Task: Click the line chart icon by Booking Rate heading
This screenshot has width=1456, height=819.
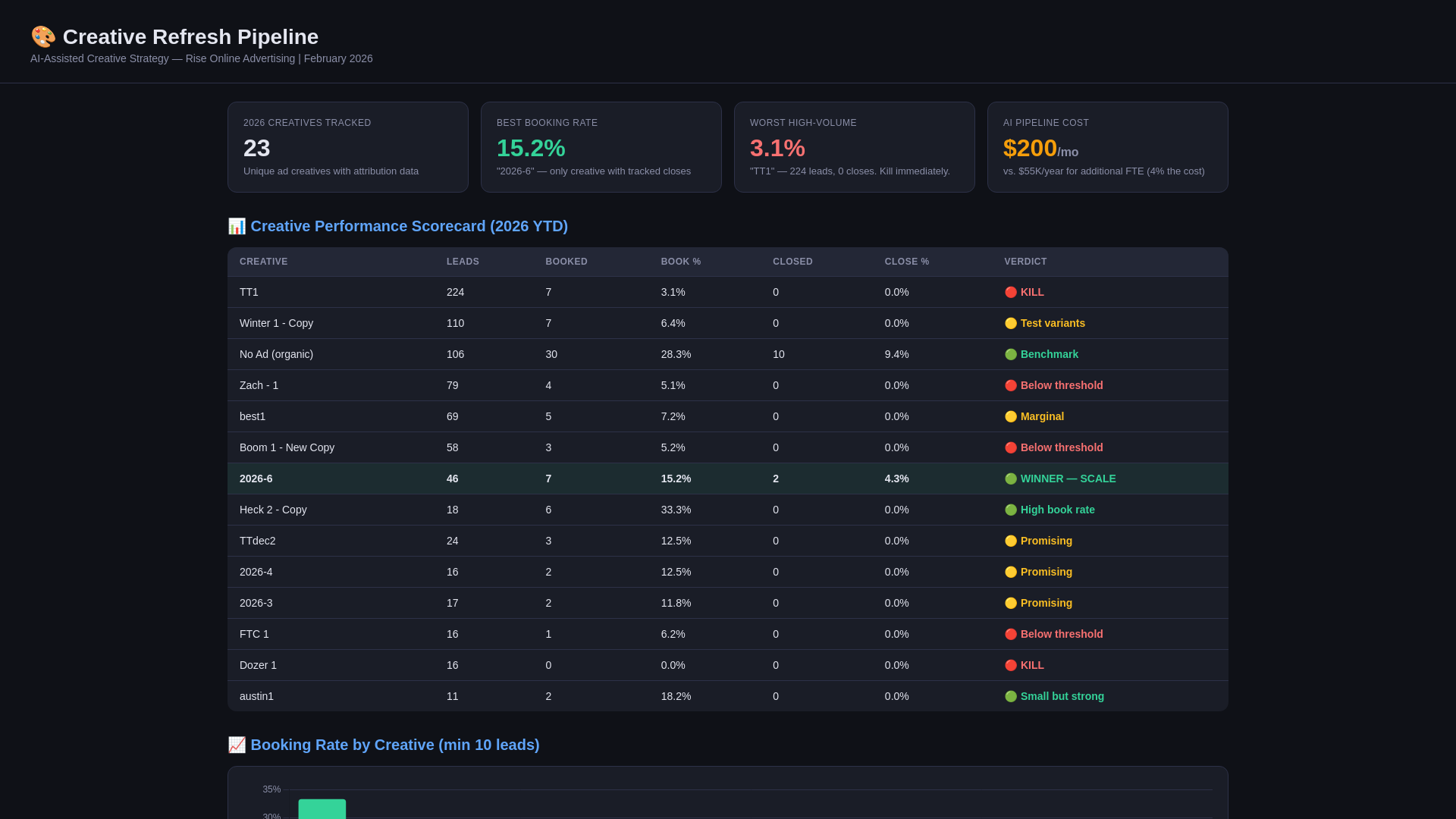Action: pyautogui.click(x=237, y=745)
